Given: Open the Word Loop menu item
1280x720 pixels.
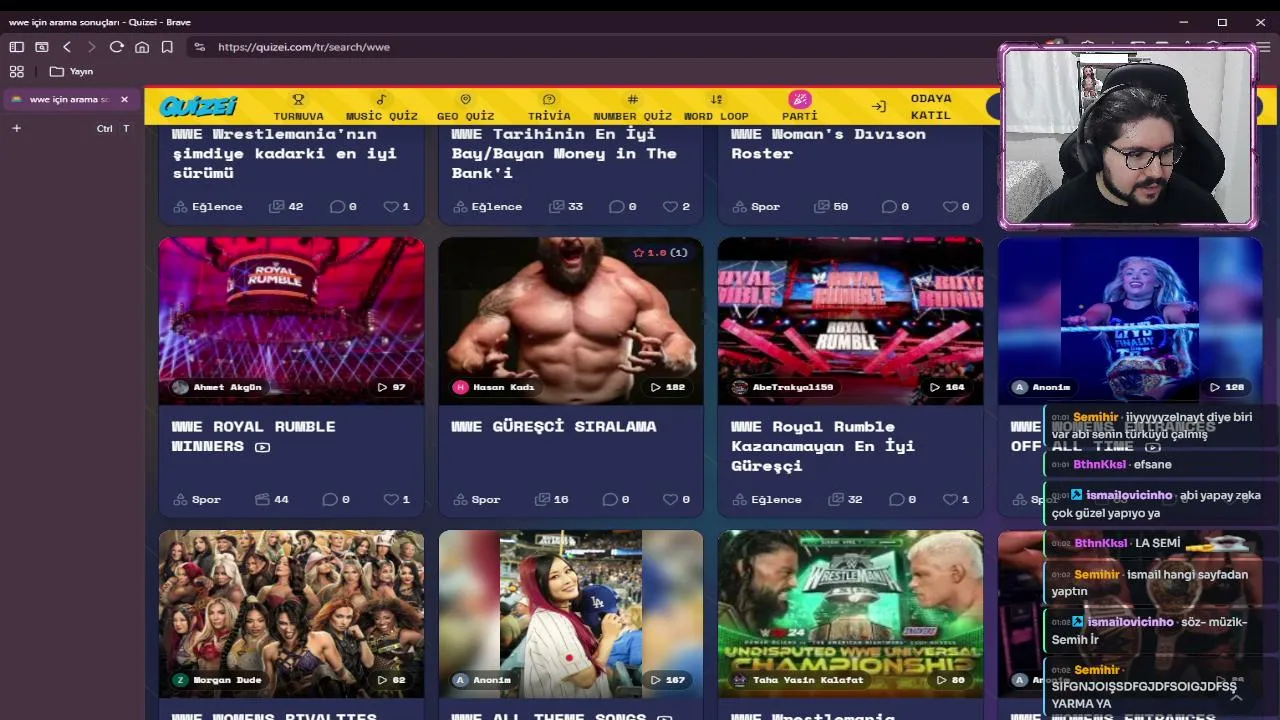Looking at the screenshot, I should tap(716, 107).
